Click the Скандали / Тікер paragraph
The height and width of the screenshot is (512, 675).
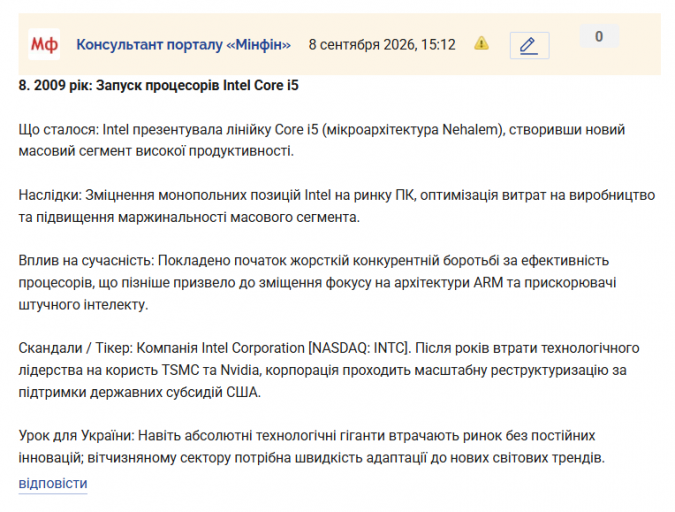point(329,370)
